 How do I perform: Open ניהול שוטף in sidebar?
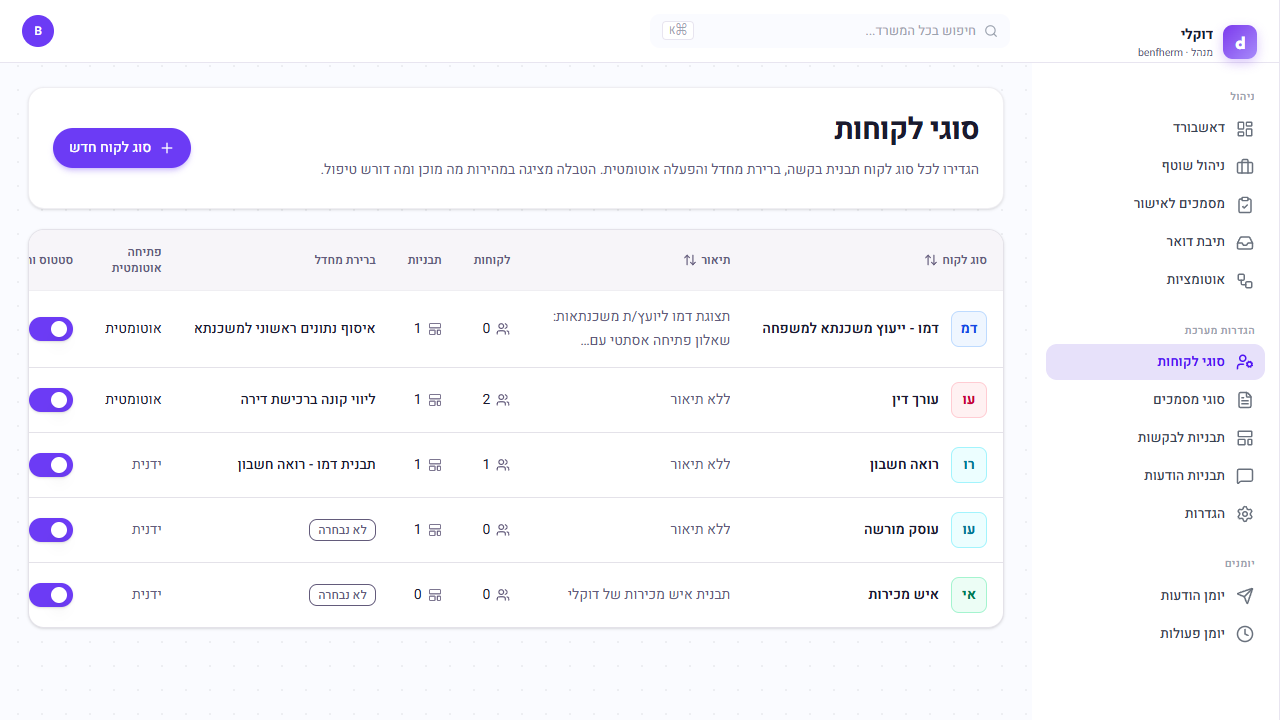pos(1156,166)
